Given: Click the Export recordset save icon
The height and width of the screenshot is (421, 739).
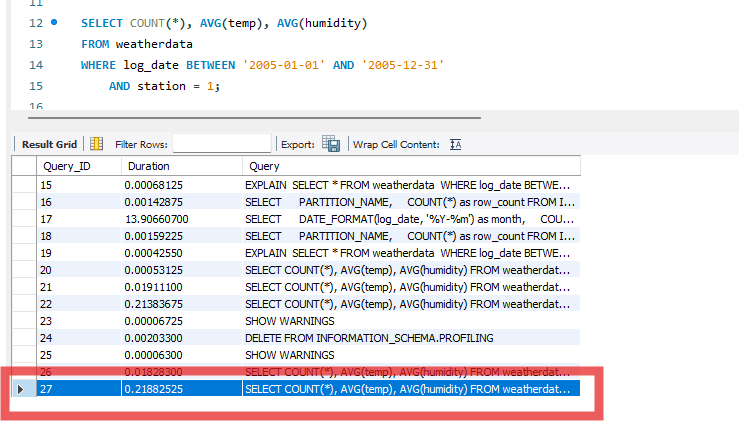Looking at the screenshot, I should (331, 144).
